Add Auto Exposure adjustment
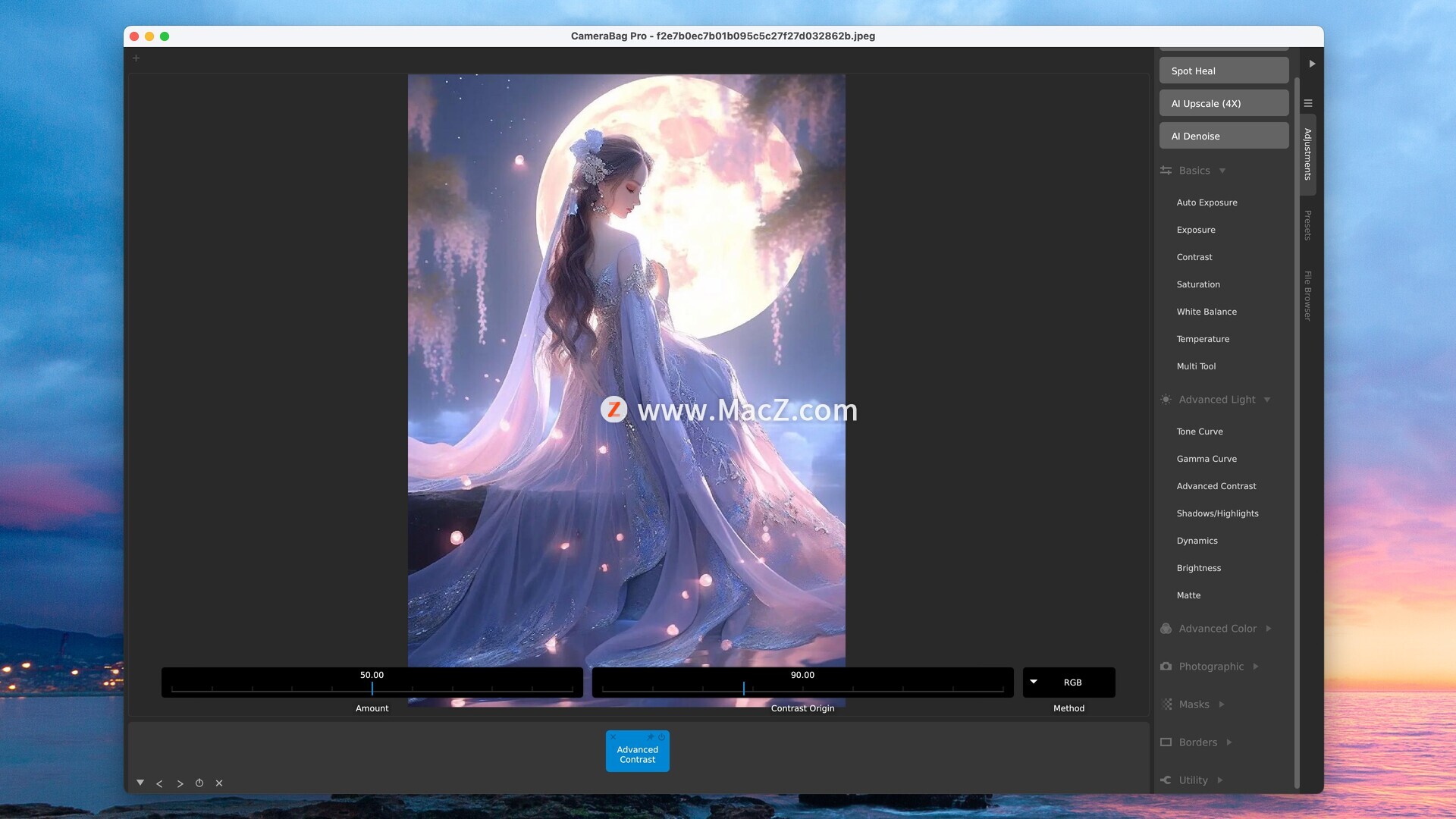This screenshot has width=1456, height=819. pyautogui.click(x=1207, y=202)
